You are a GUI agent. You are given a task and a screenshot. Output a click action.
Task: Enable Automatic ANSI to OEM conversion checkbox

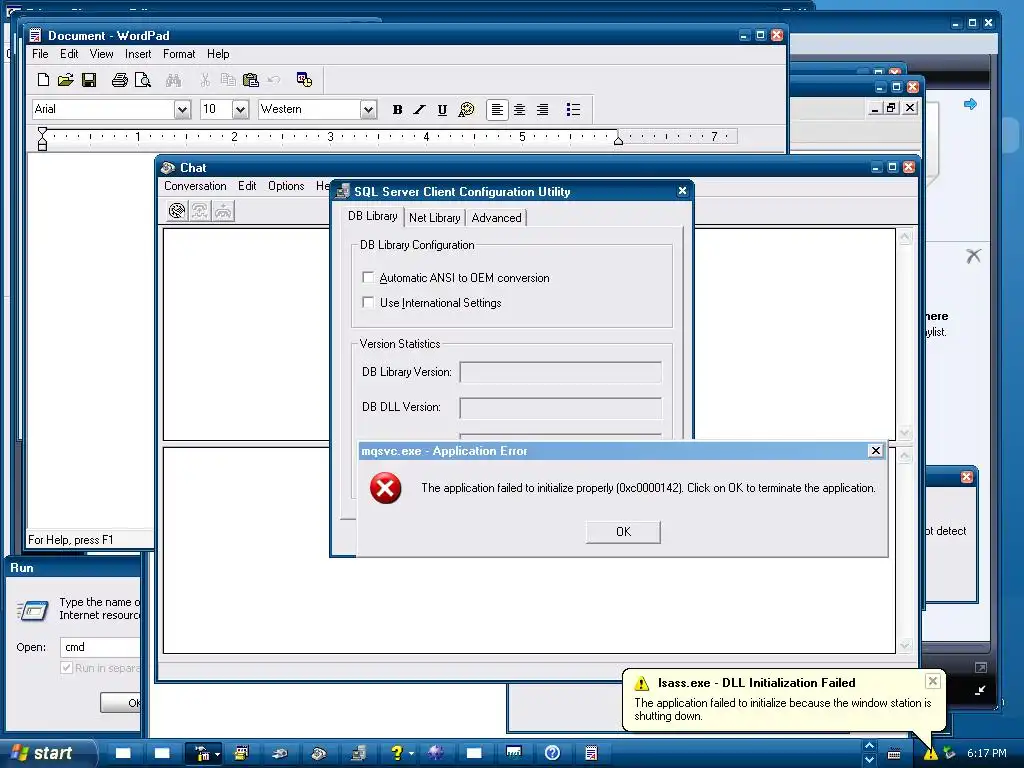tap(368, 278)
